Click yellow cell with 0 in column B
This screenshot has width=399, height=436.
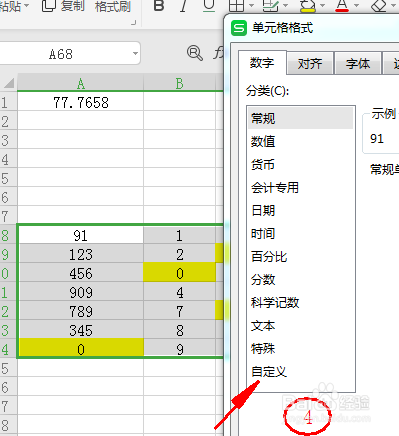(x=179, y=273)
